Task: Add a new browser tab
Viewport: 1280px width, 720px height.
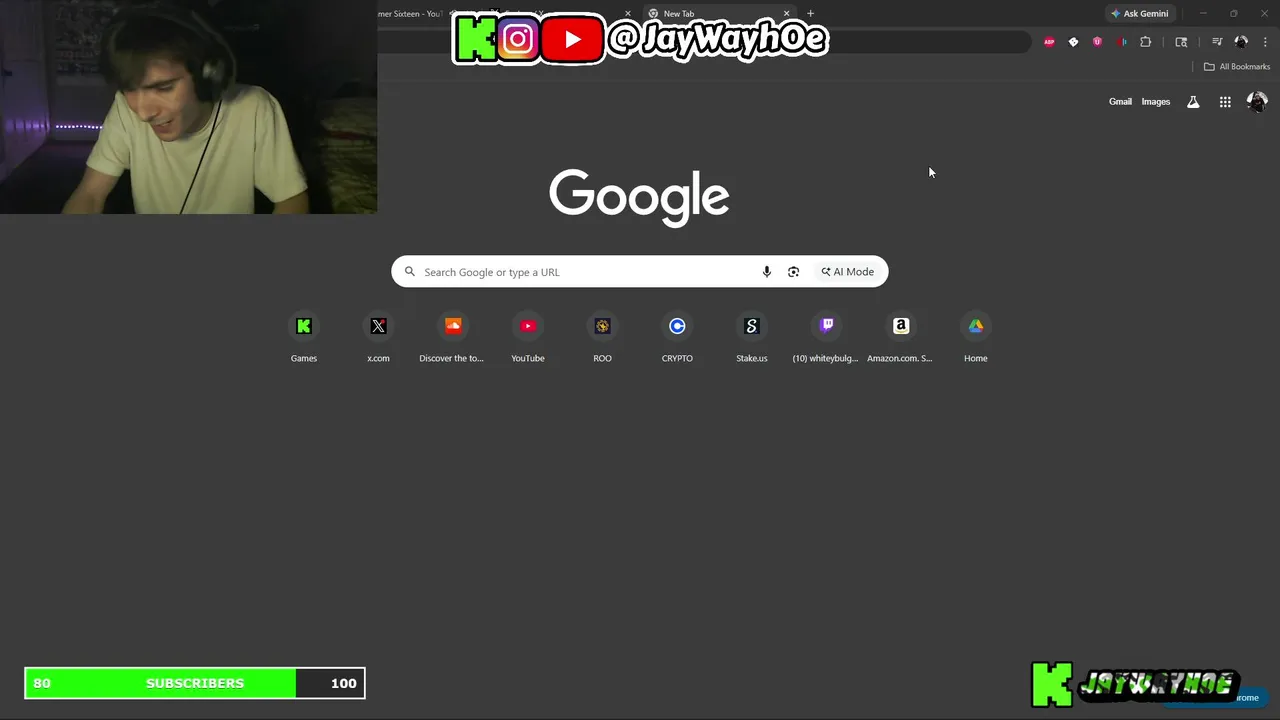Action: click(x=810, y=14)
